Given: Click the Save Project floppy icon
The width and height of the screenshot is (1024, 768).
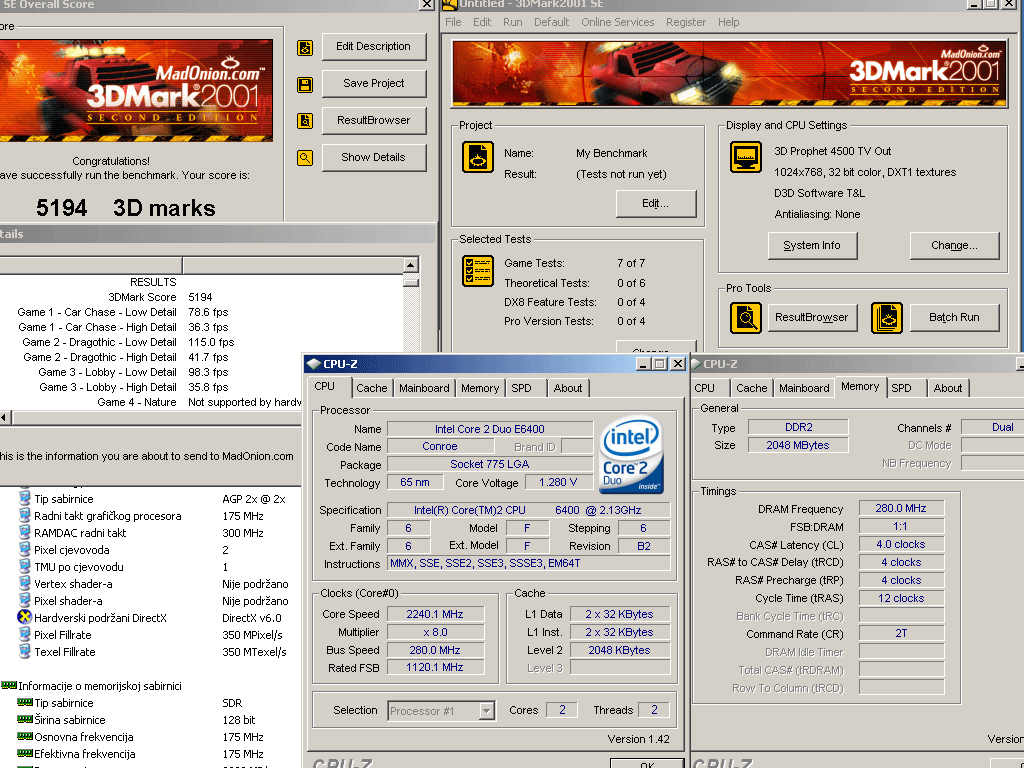Looking at the screenshot, I should coord(305,84).
